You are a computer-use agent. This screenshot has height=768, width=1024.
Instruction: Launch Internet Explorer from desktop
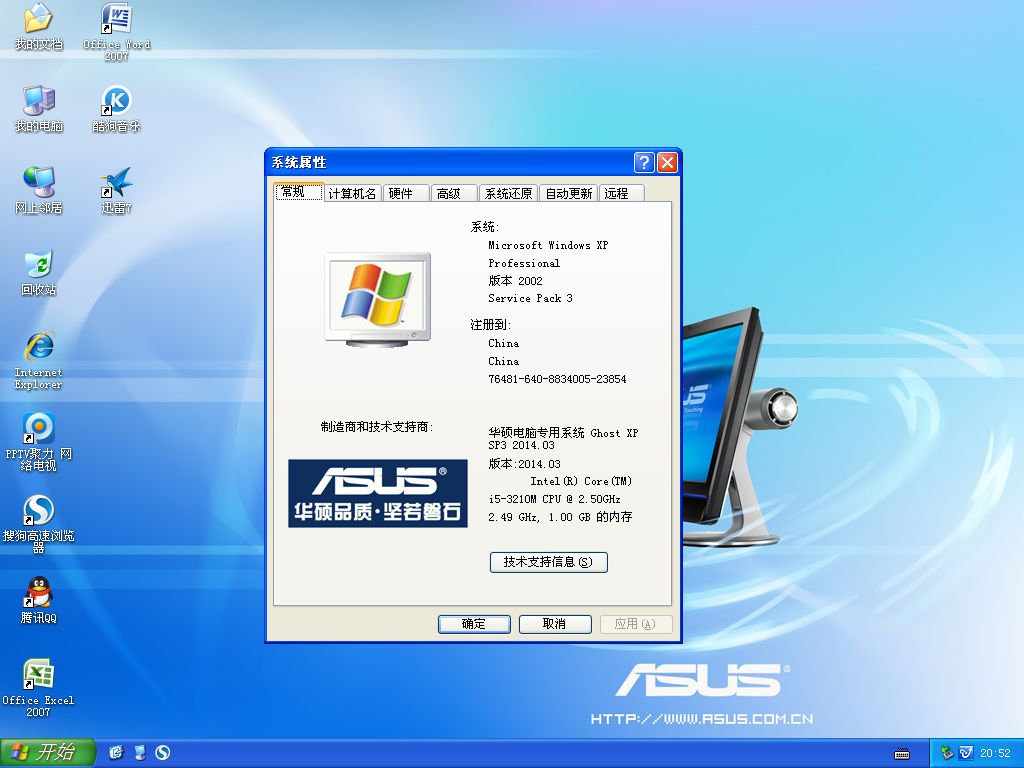click(x=38, y=346)
